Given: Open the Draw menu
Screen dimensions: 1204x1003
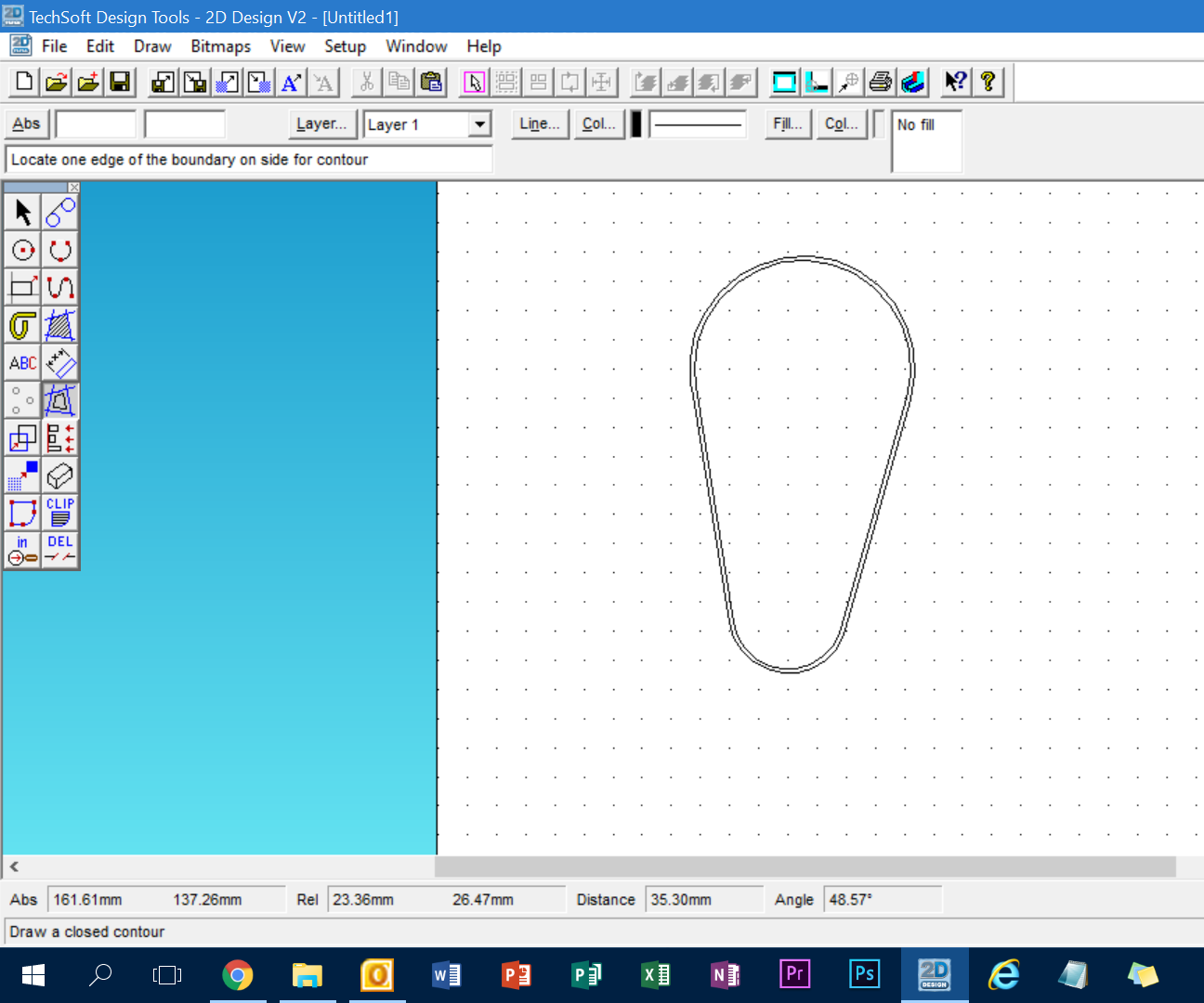Looking at the screenshot, I should click(x=151, y=46).
